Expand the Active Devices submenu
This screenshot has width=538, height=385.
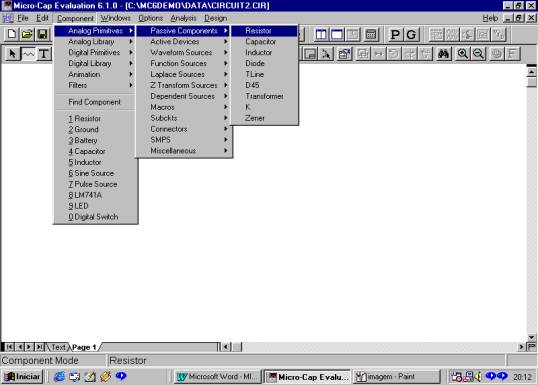184,42
